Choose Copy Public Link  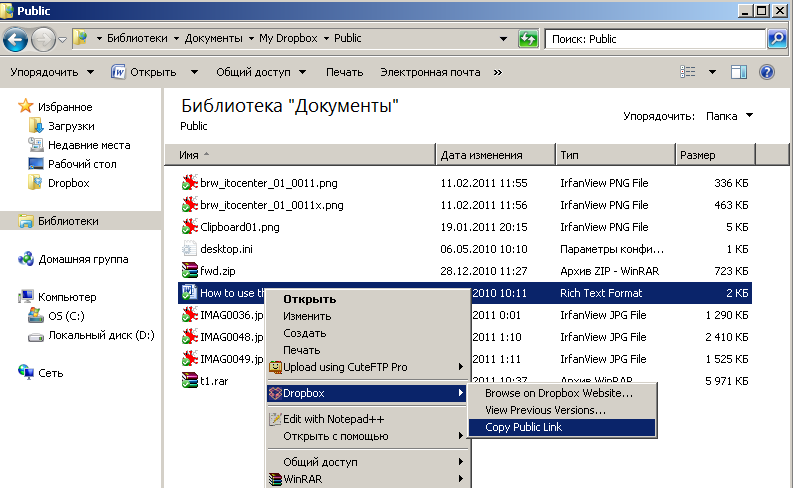click(x=562, y=427)
